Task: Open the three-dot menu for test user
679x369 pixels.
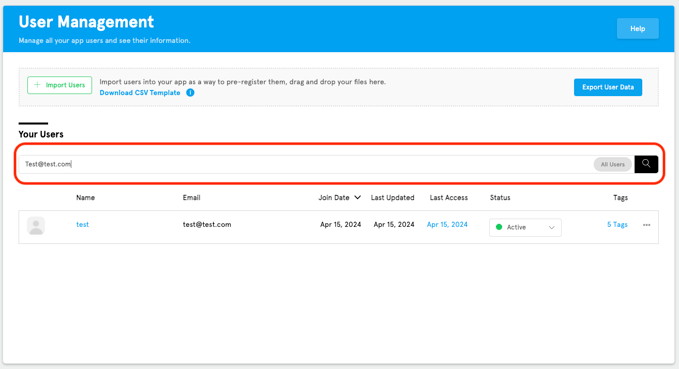Action: tap(647, 225)
